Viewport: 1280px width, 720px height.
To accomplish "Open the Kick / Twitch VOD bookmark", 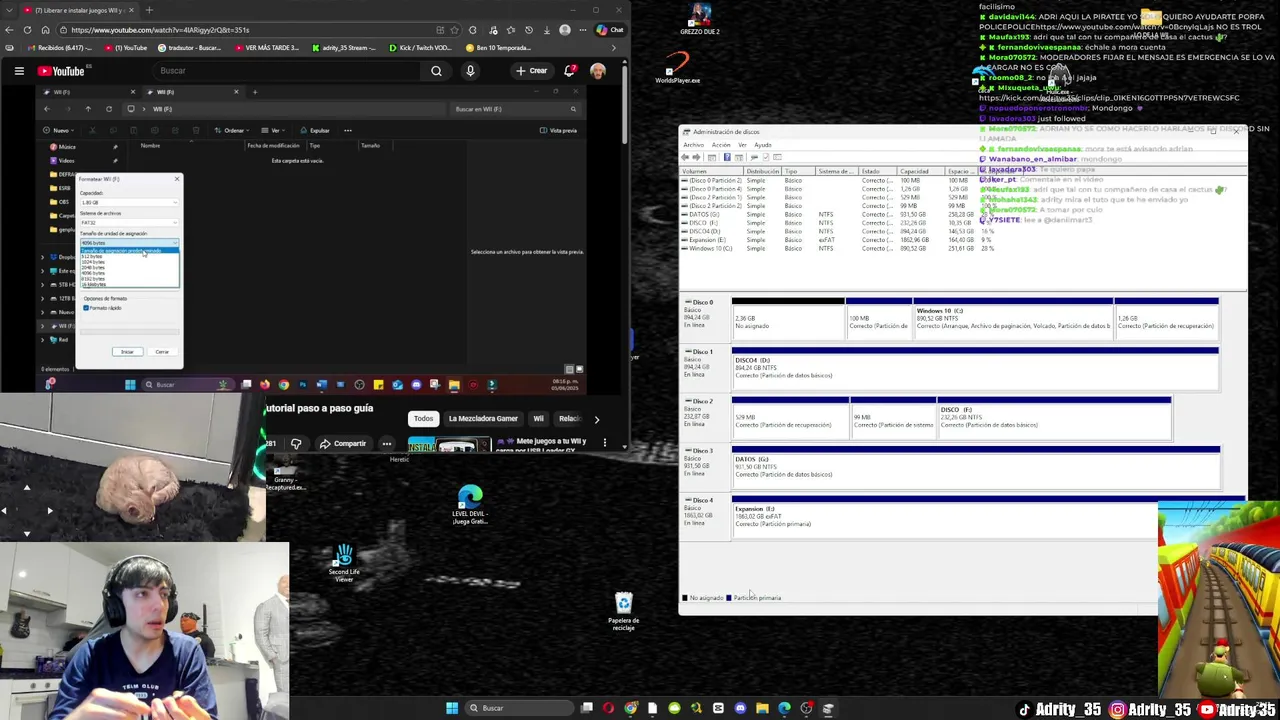I will point(421,48).
